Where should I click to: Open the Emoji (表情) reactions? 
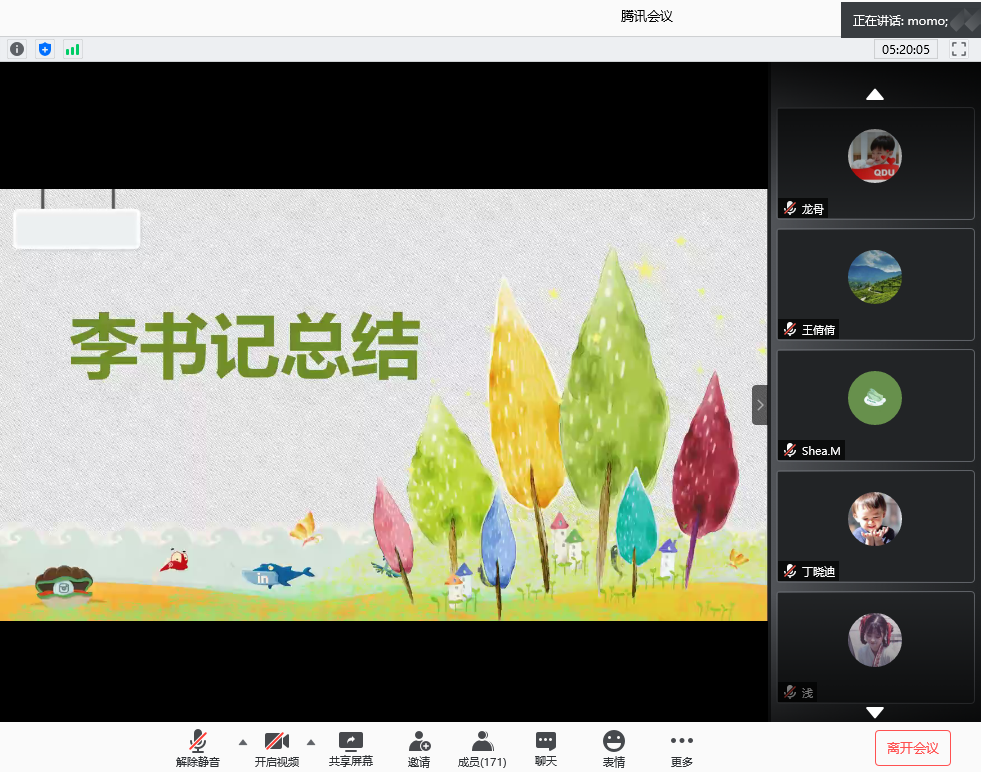pyautogui.click(x=613, y=748)
